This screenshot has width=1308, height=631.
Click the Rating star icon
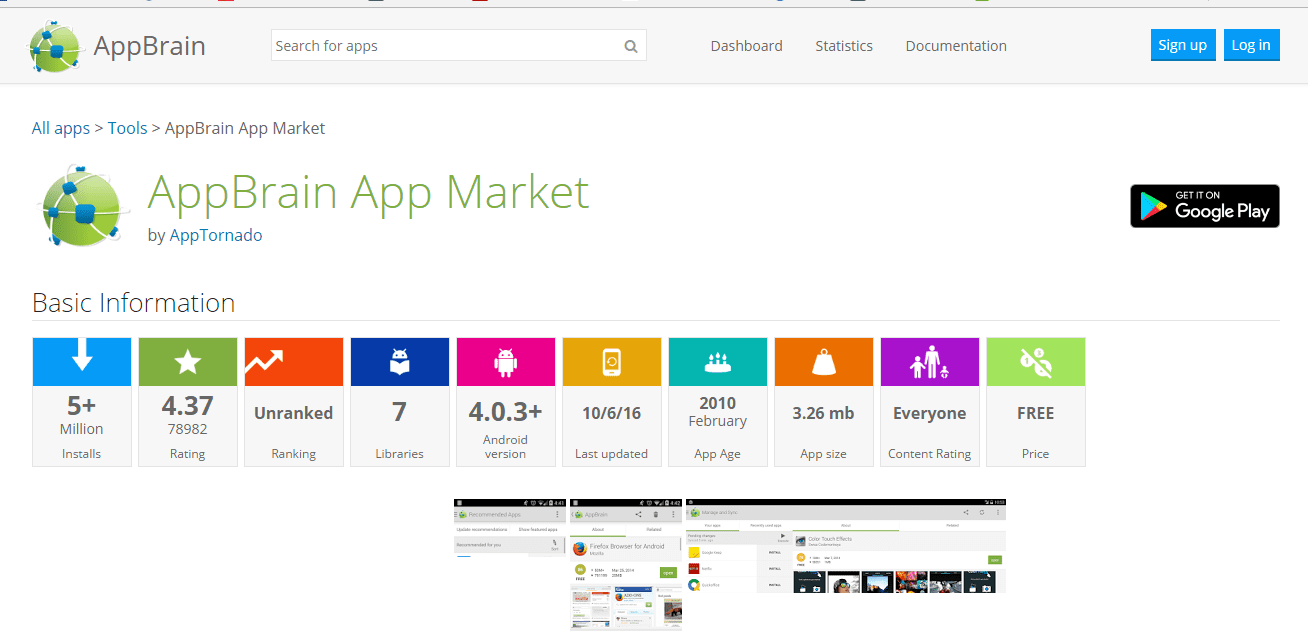coord(188,362)
